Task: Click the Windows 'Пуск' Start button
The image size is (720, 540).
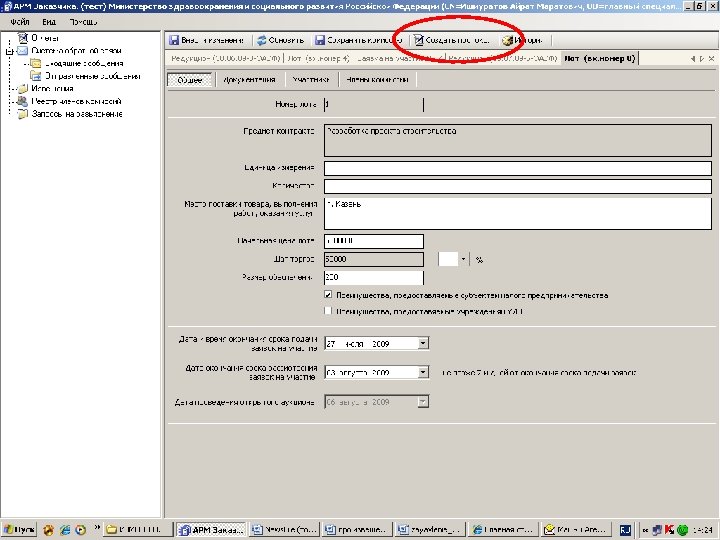Action: pyautogui.click(x=19, y=530)
